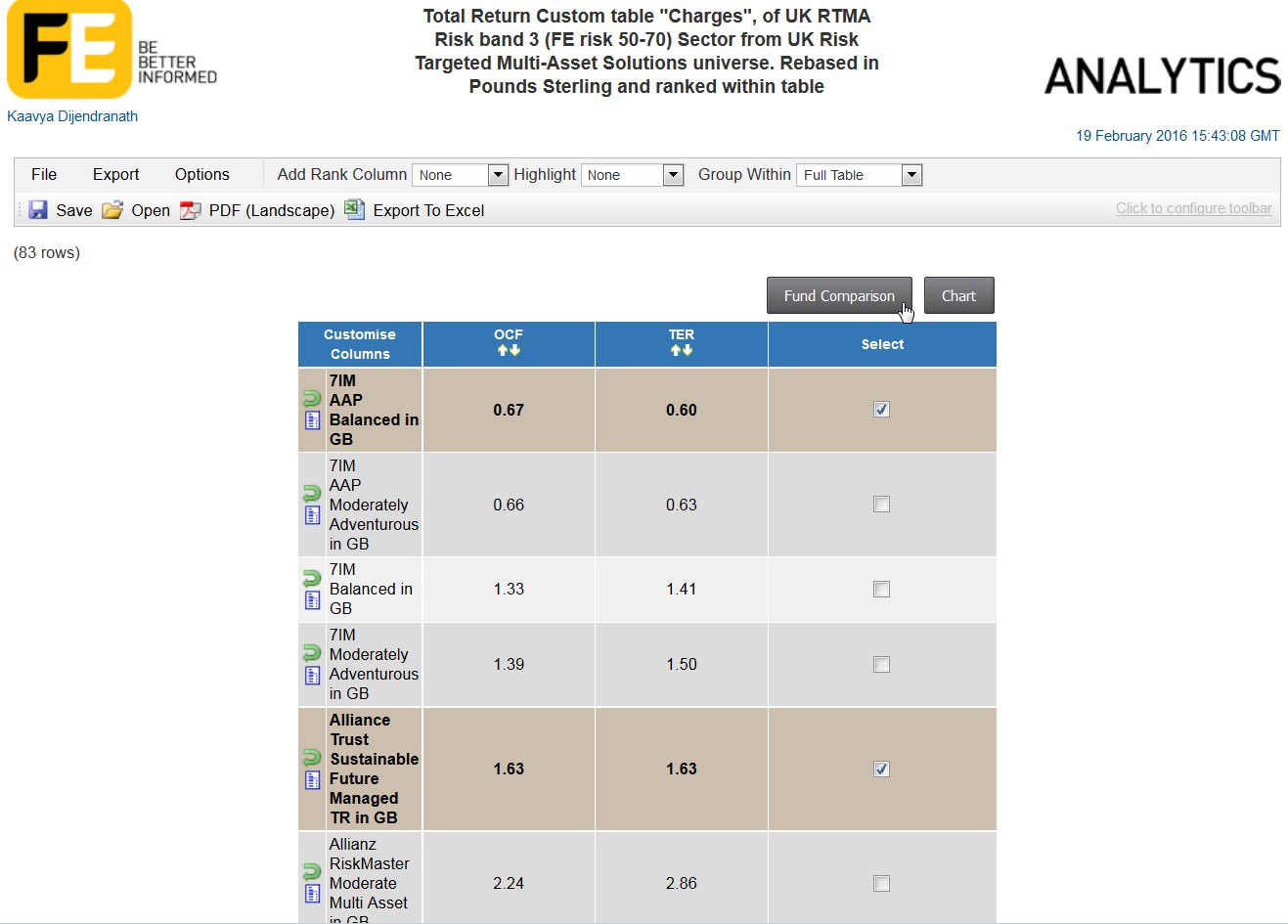Image resolution: width=1288 pixels, height=924 pixels.
Task: Click the Save toolbar label
Action: [x=74, y=210]
